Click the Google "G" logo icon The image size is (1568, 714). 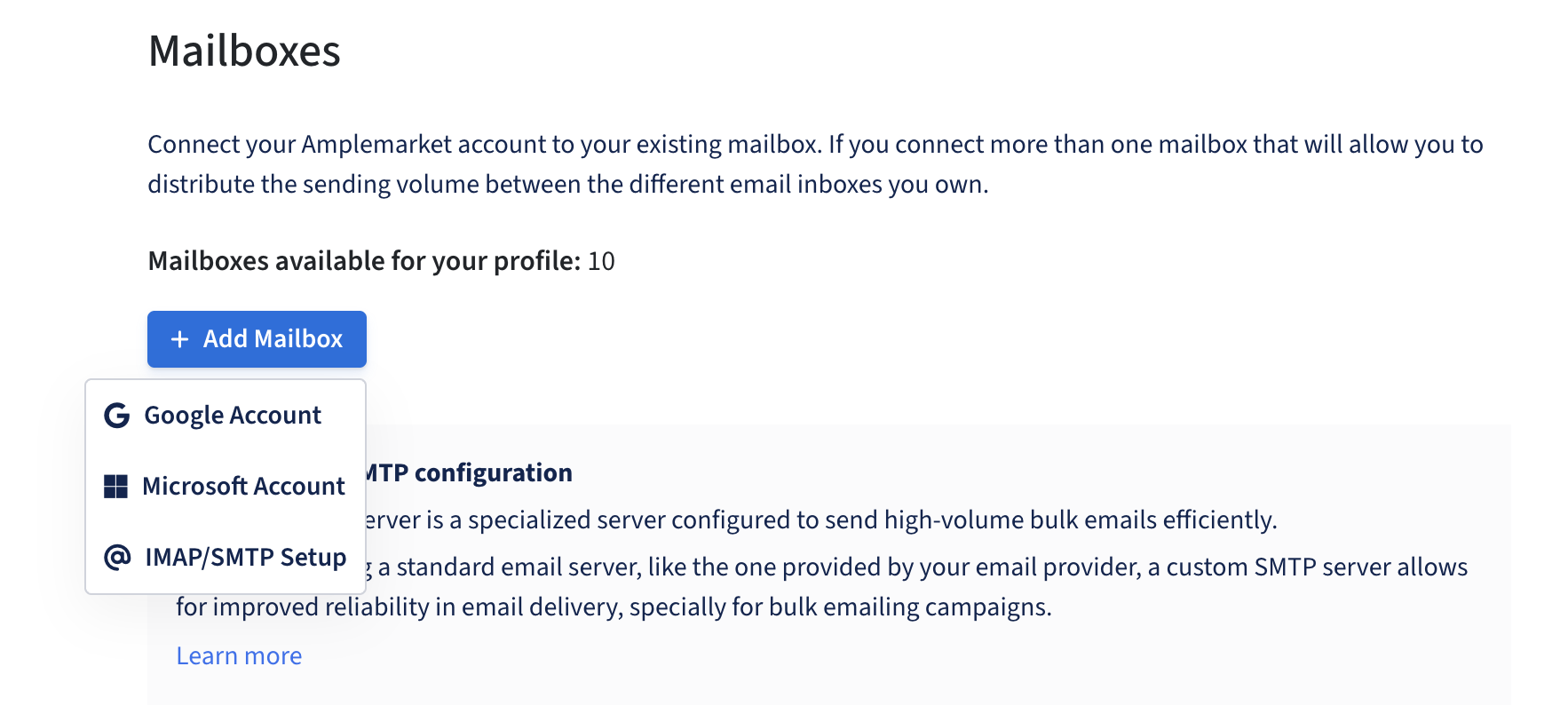[x=116, y=416]
